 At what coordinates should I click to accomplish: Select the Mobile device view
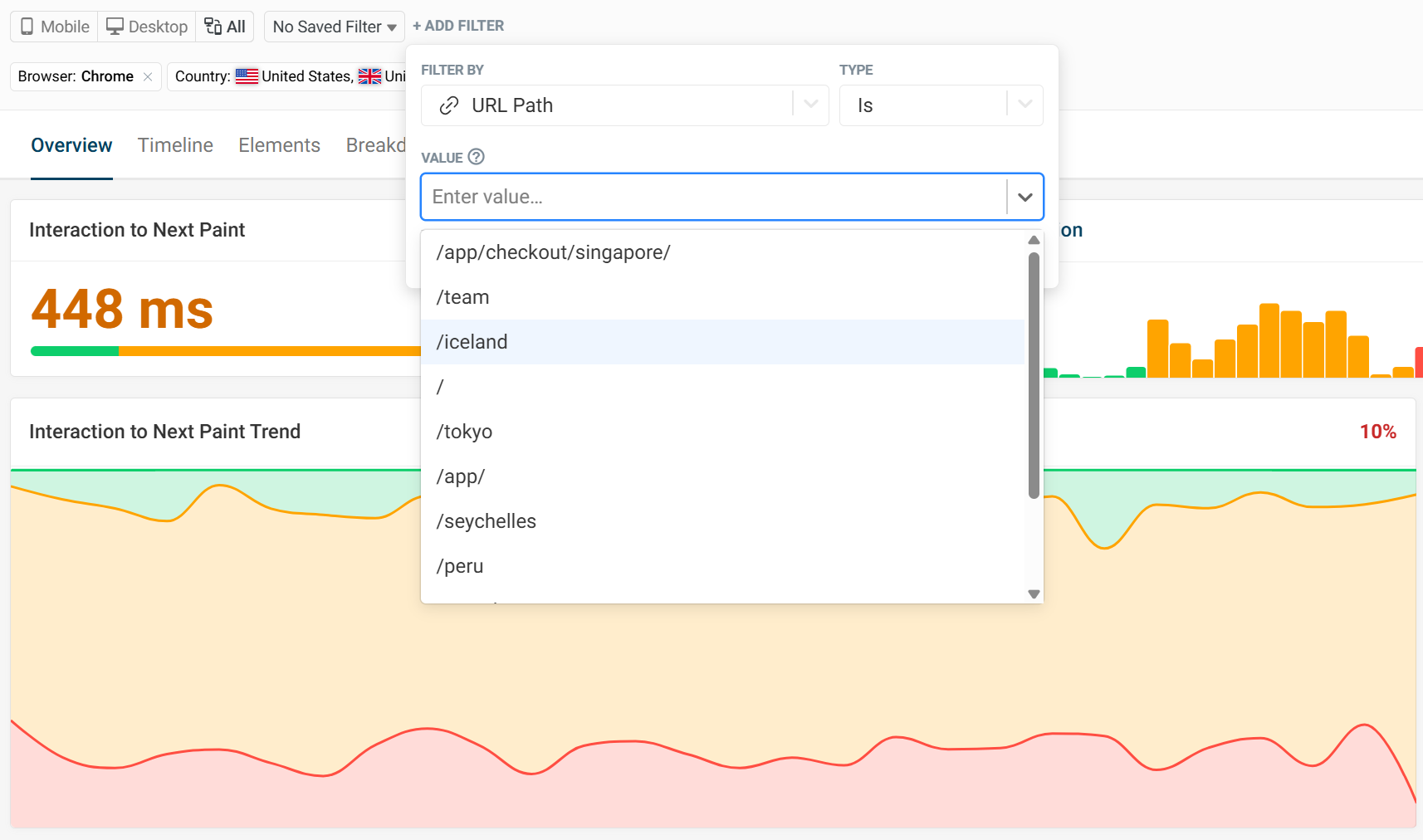point(55,27)
